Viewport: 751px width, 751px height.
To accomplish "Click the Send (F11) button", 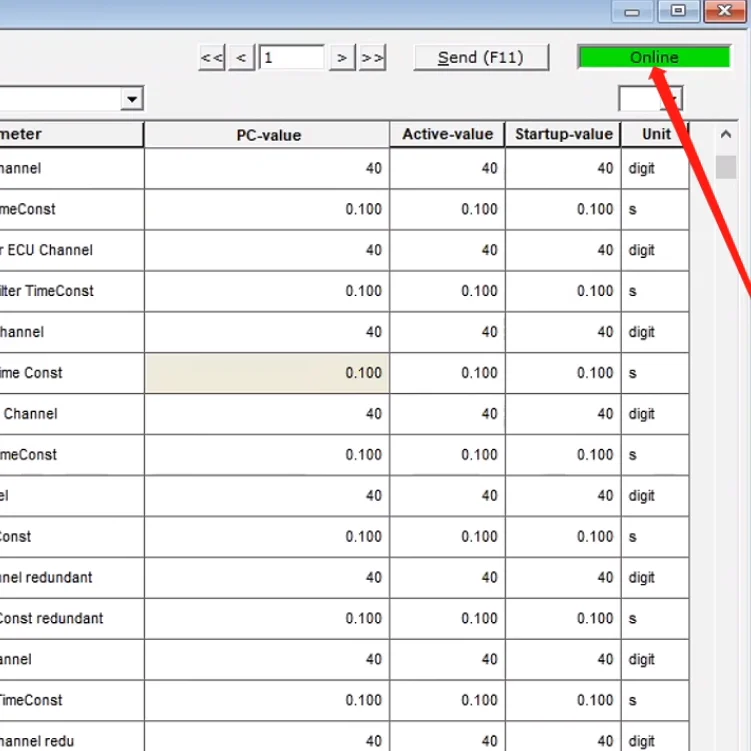I will coord(481,58).
